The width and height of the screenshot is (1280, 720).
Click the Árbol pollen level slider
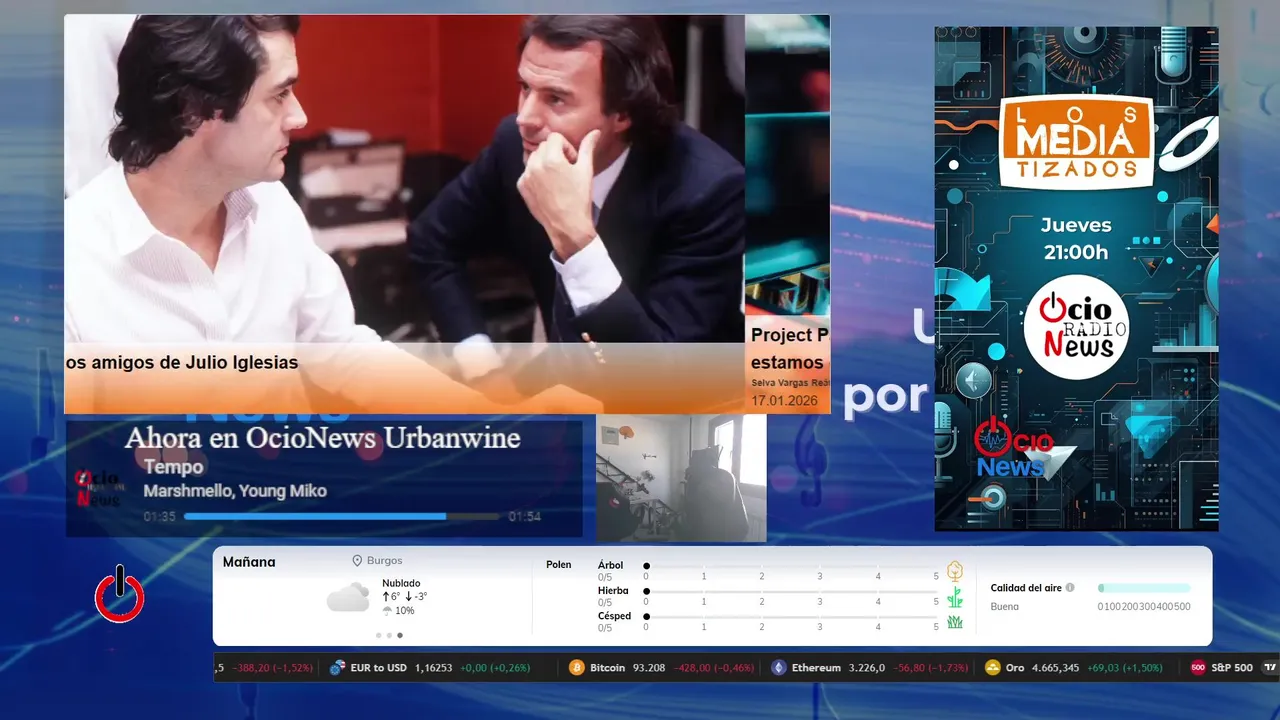(x=791, y=565)
